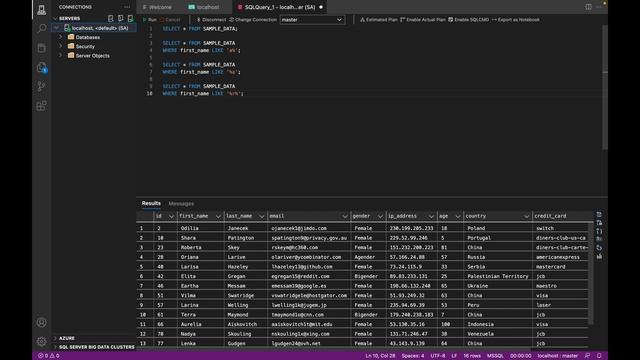The width and height of the screenshot is (640, 360).
Task: Open the Explorer view with badge
Action: pyautogui.click(x=42, y=67)
